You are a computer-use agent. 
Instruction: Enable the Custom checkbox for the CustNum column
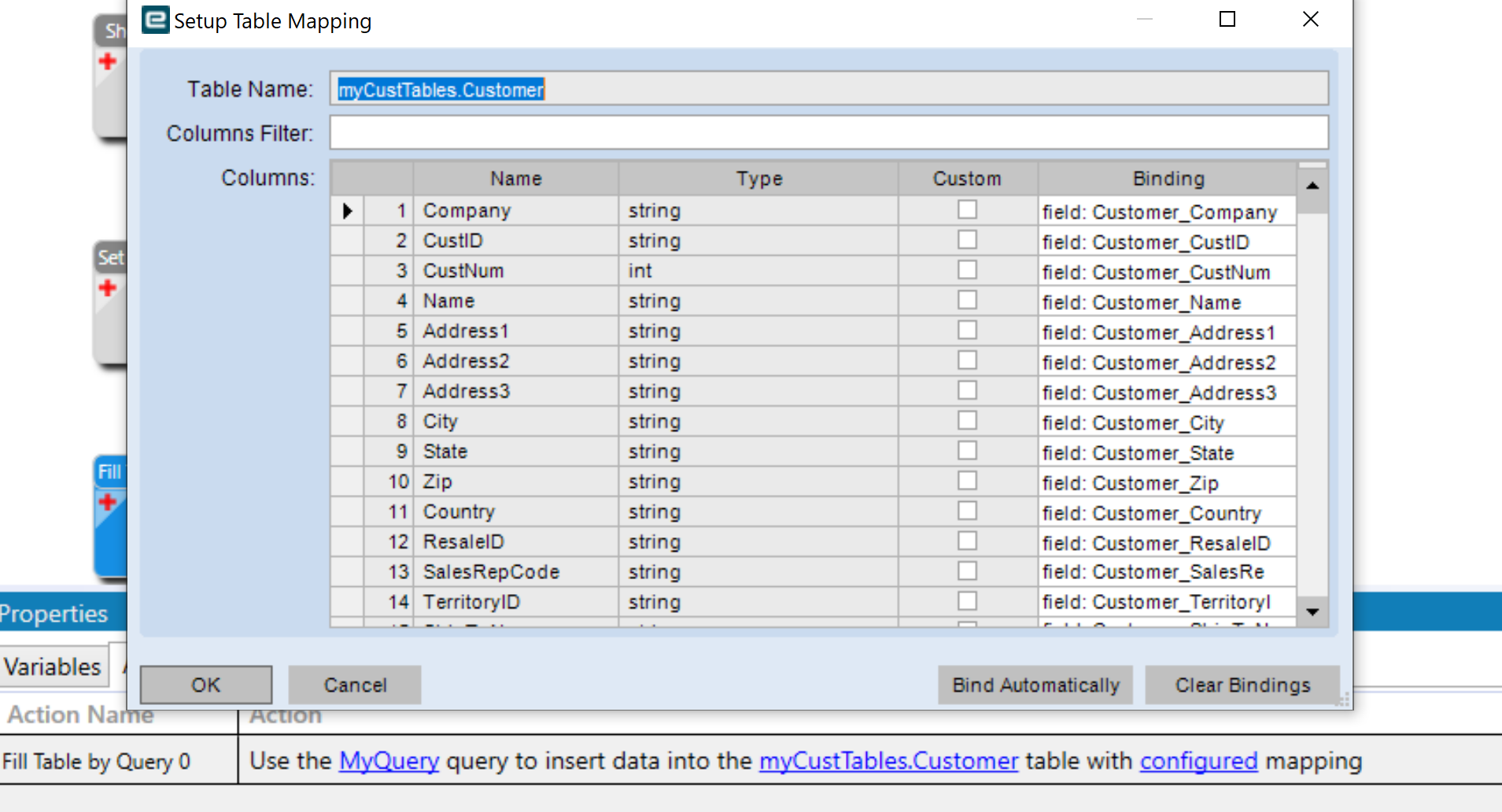coord(967,269)
